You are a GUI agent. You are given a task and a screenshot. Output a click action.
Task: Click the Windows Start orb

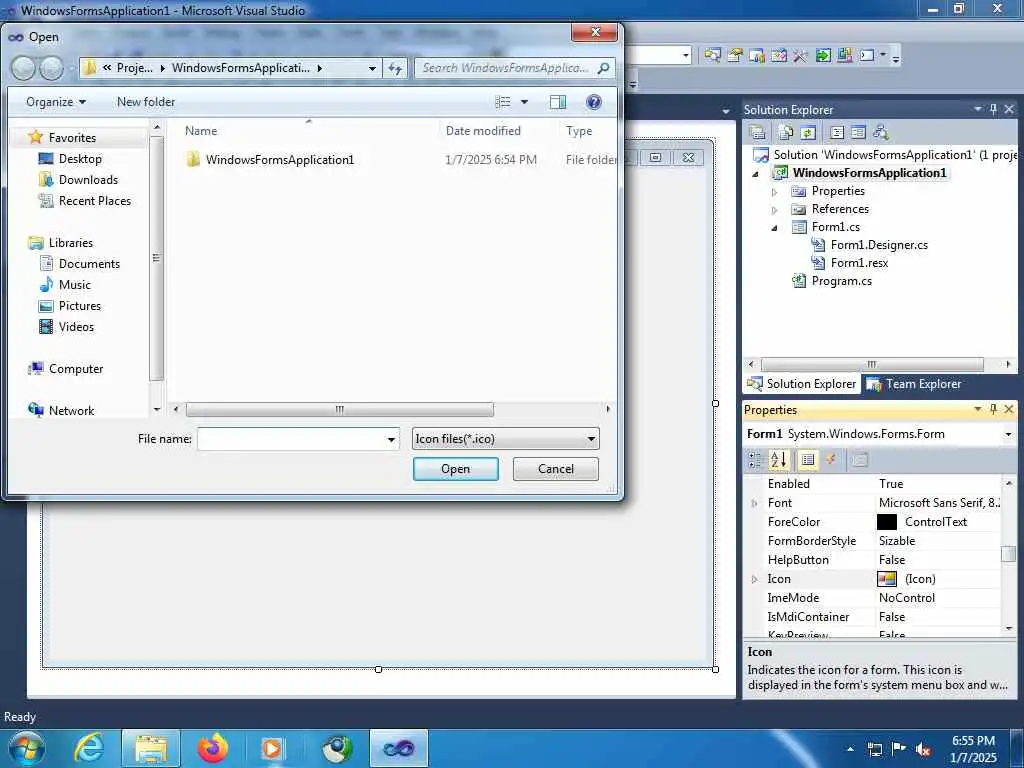click(x=26, y=748)
